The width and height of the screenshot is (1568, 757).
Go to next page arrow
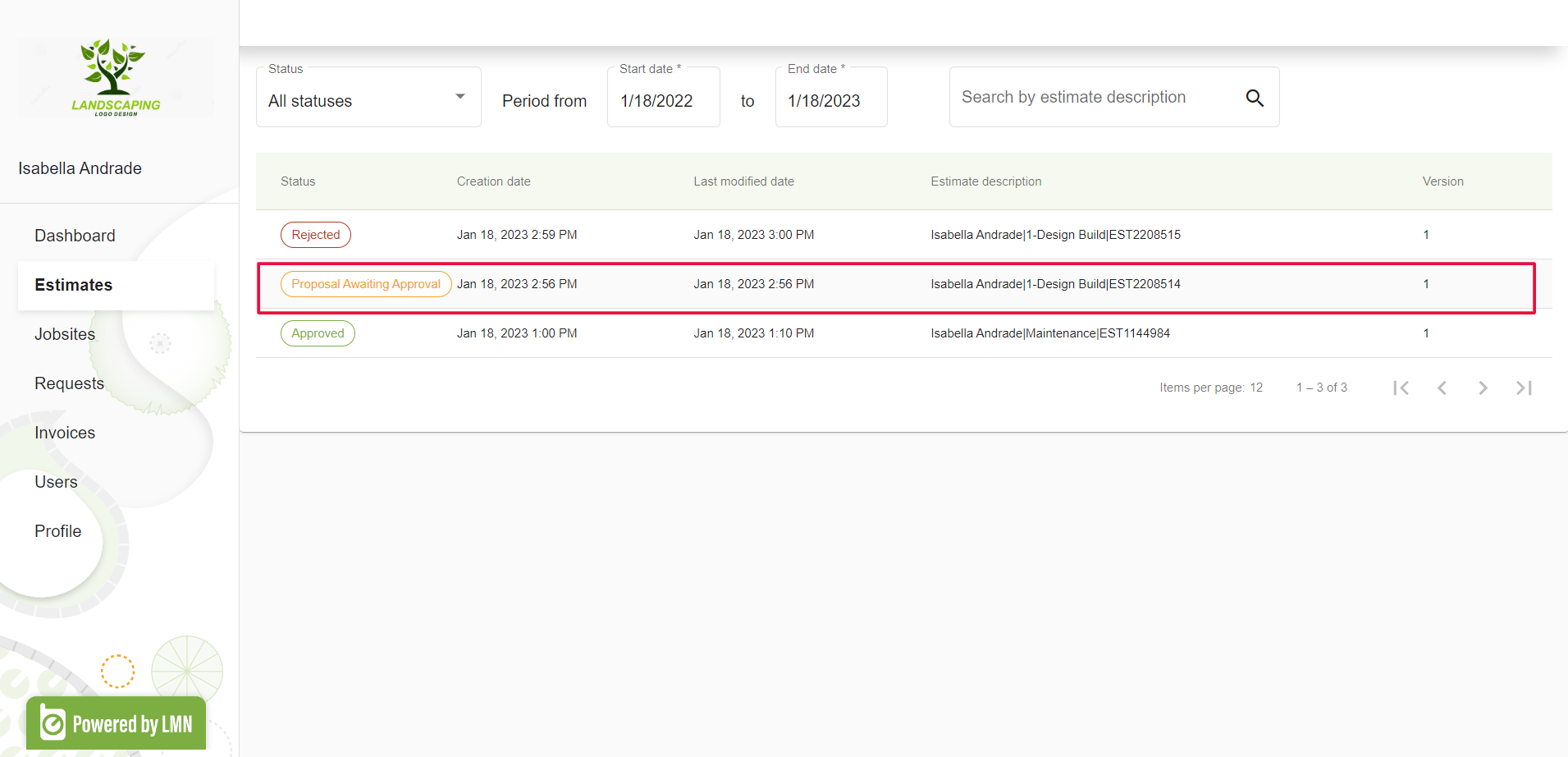coord(1483,388)
